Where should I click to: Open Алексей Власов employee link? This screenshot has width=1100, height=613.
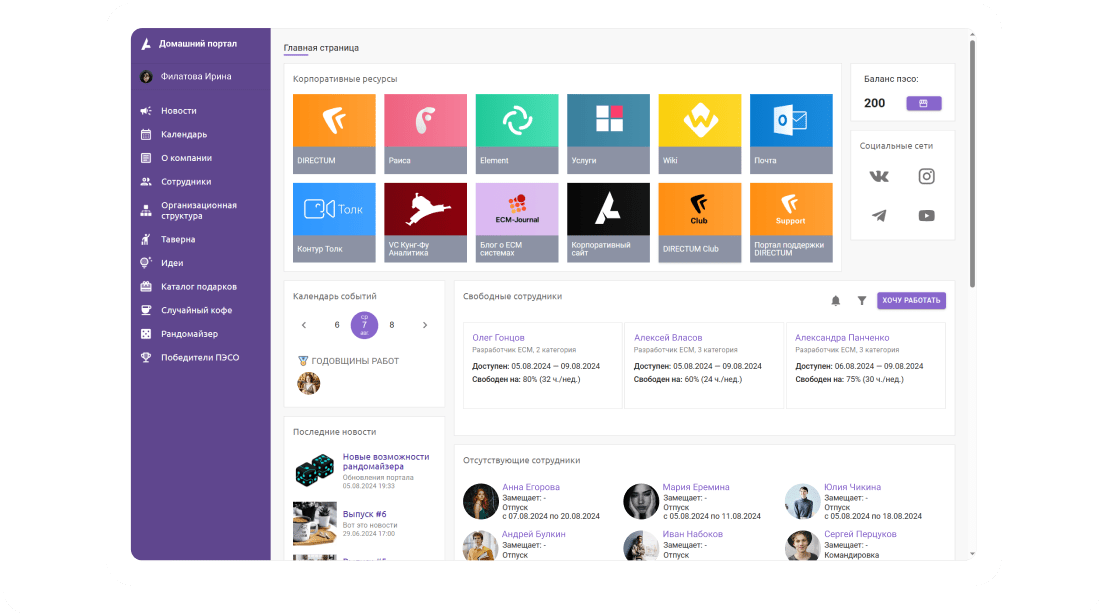coord(668,337)
